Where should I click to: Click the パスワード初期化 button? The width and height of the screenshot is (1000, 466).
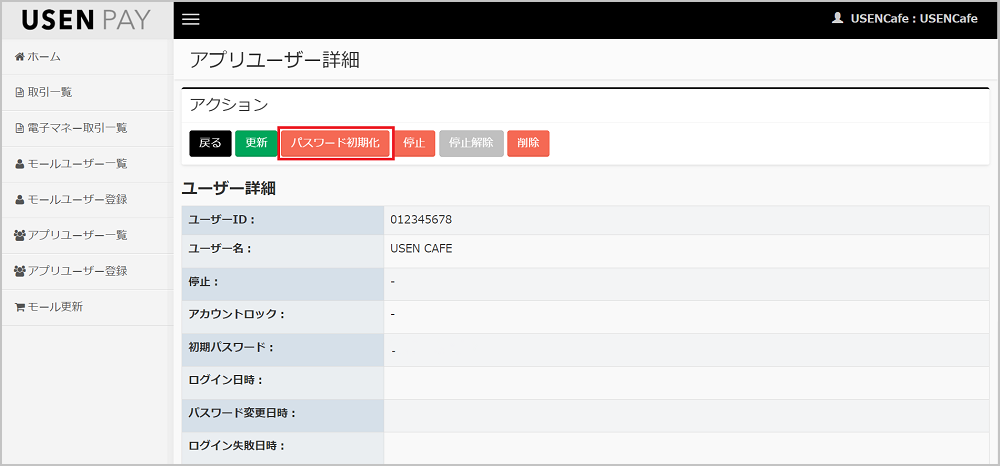point(336,143)
